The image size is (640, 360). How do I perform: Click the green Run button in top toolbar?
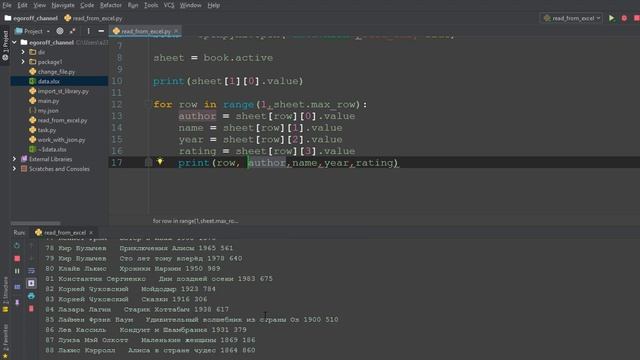611,18
